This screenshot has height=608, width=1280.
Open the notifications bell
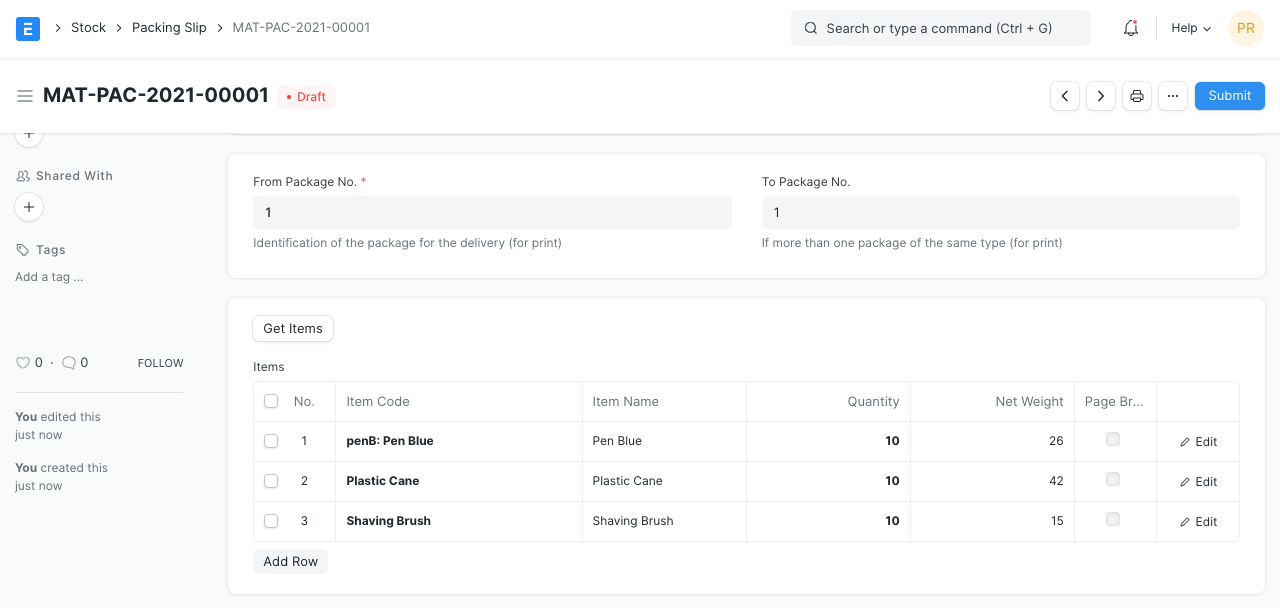click(1131, 28)
